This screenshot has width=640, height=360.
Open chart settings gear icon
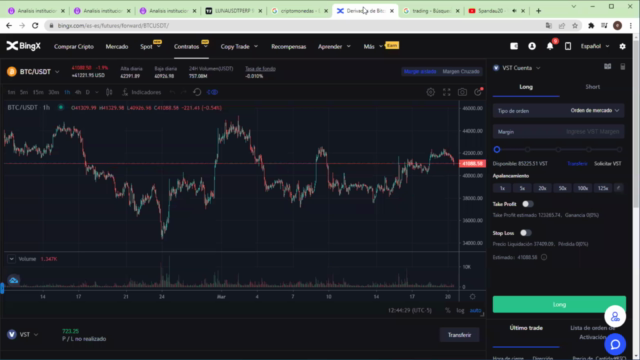[x=430, y=92]
